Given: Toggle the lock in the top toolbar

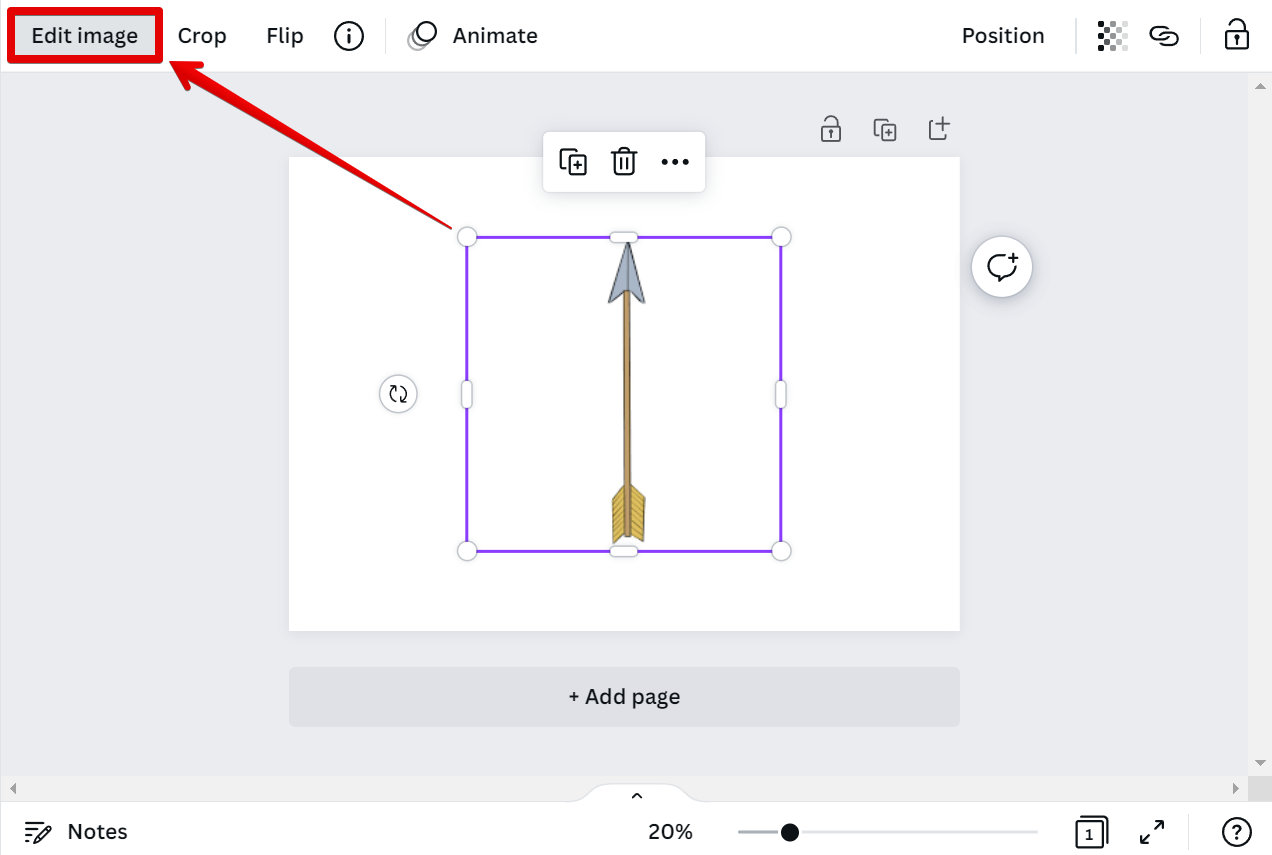Looking at the screenshot, I should pyautogui.click(x=1237, y=35).
